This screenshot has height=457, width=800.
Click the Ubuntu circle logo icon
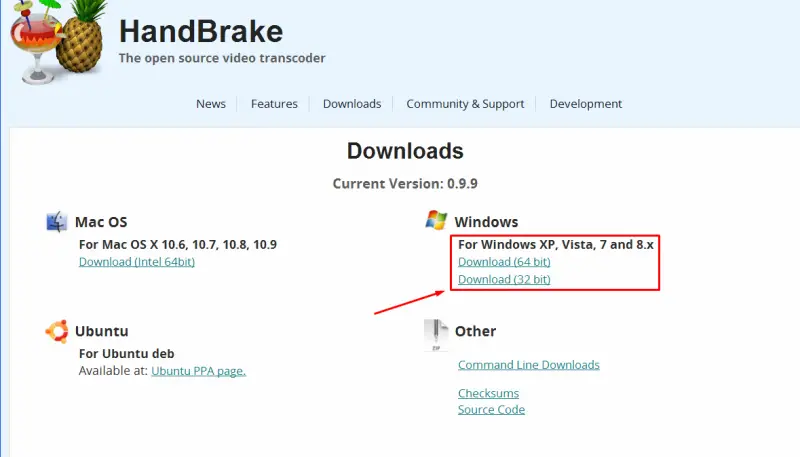[x=57, y=332]
